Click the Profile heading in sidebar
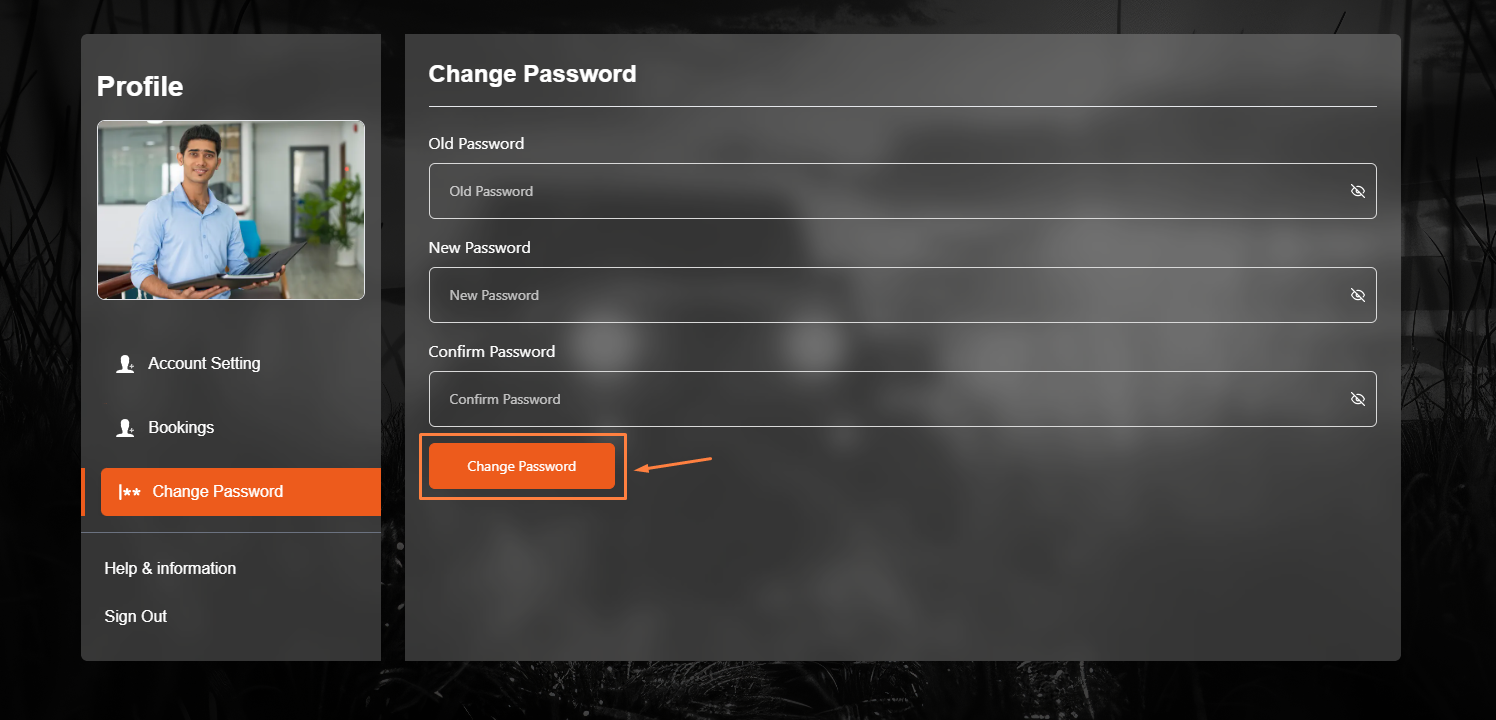 [x=140, y=87]
